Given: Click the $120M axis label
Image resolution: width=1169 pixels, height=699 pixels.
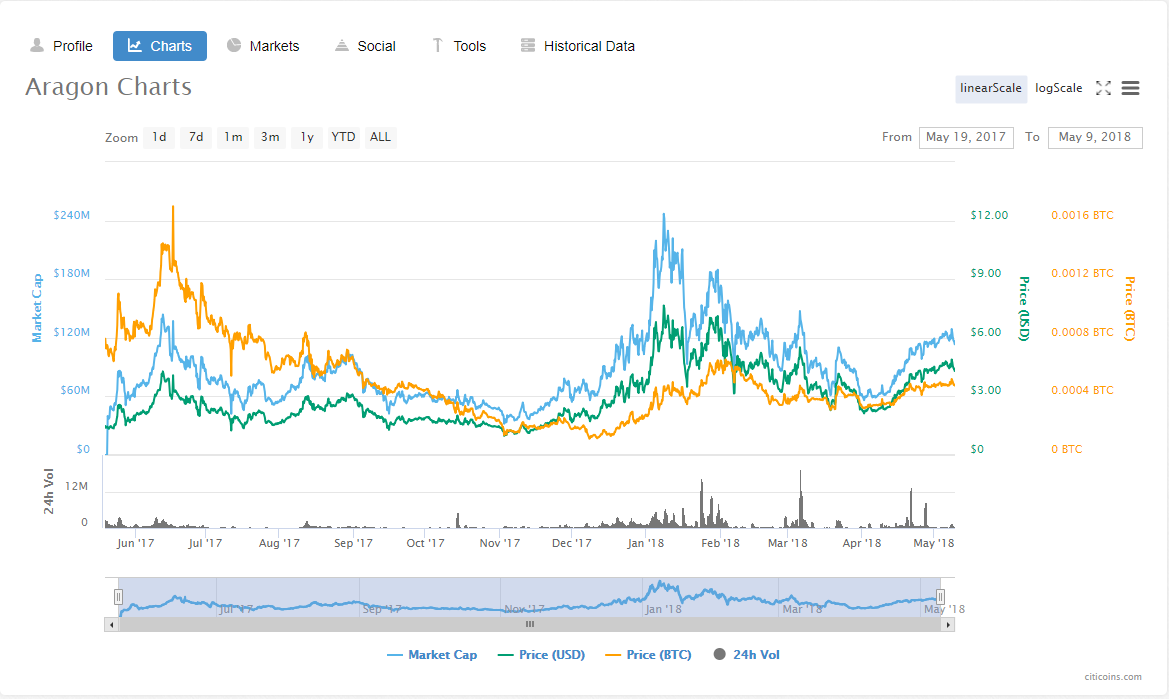Looking at the screenshot, I should coord(72,332).
